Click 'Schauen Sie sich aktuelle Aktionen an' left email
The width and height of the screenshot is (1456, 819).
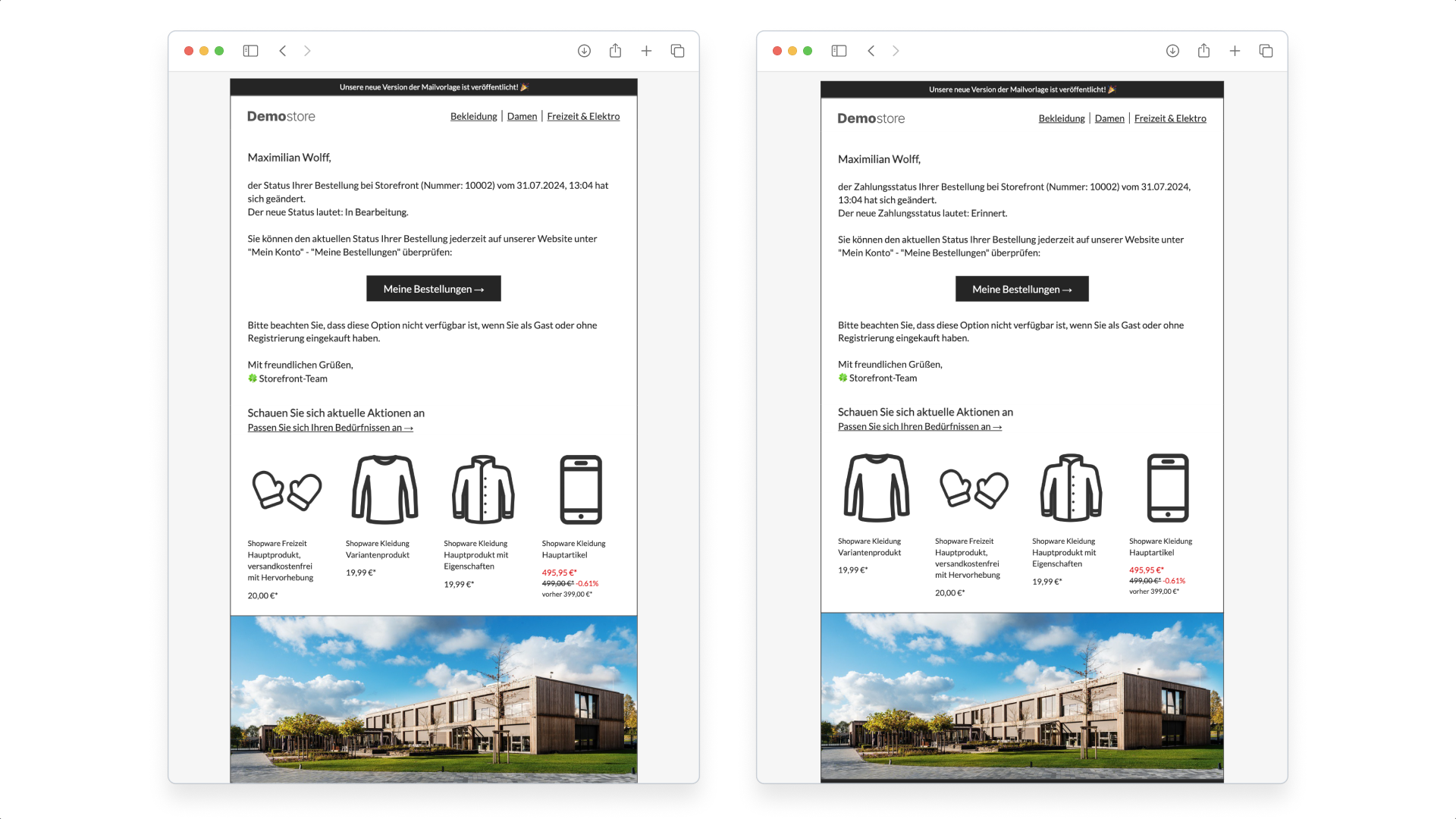pos(336,413)
